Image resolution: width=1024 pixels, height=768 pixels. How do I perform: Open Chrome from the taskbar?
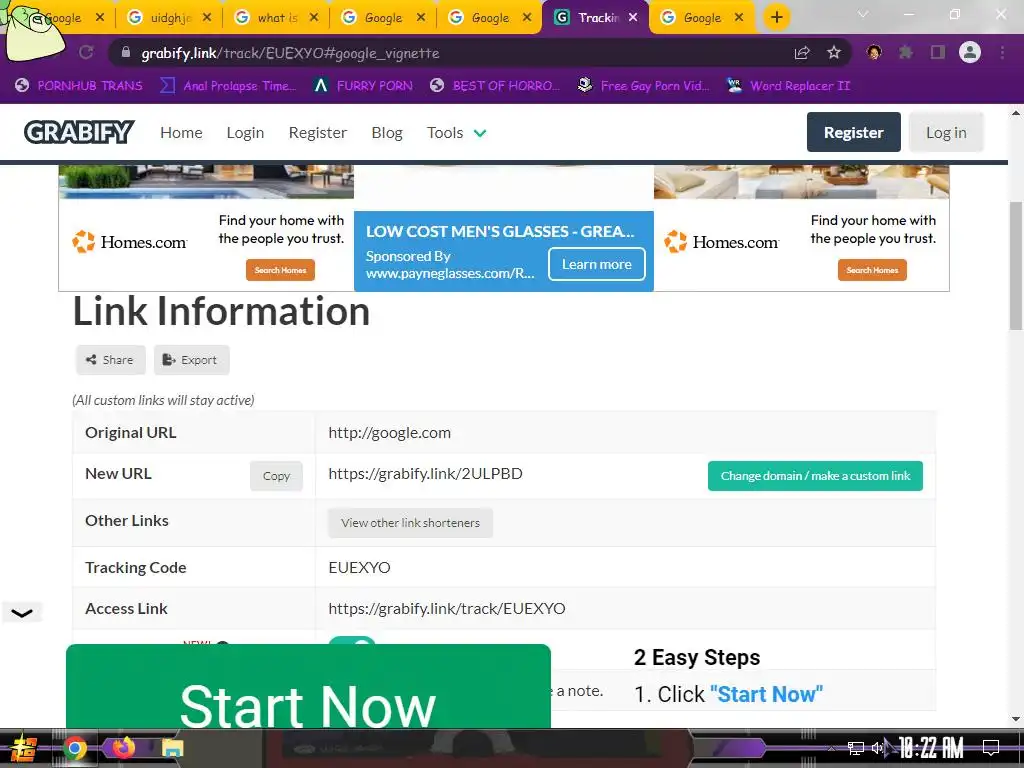pos(74,748)
